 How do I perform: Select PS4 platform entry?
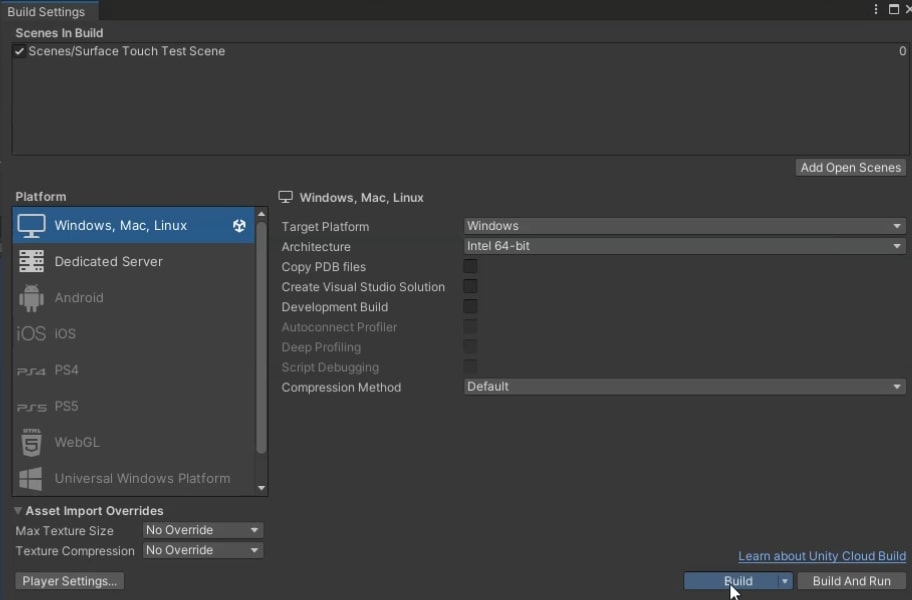[x=133, y=370]
